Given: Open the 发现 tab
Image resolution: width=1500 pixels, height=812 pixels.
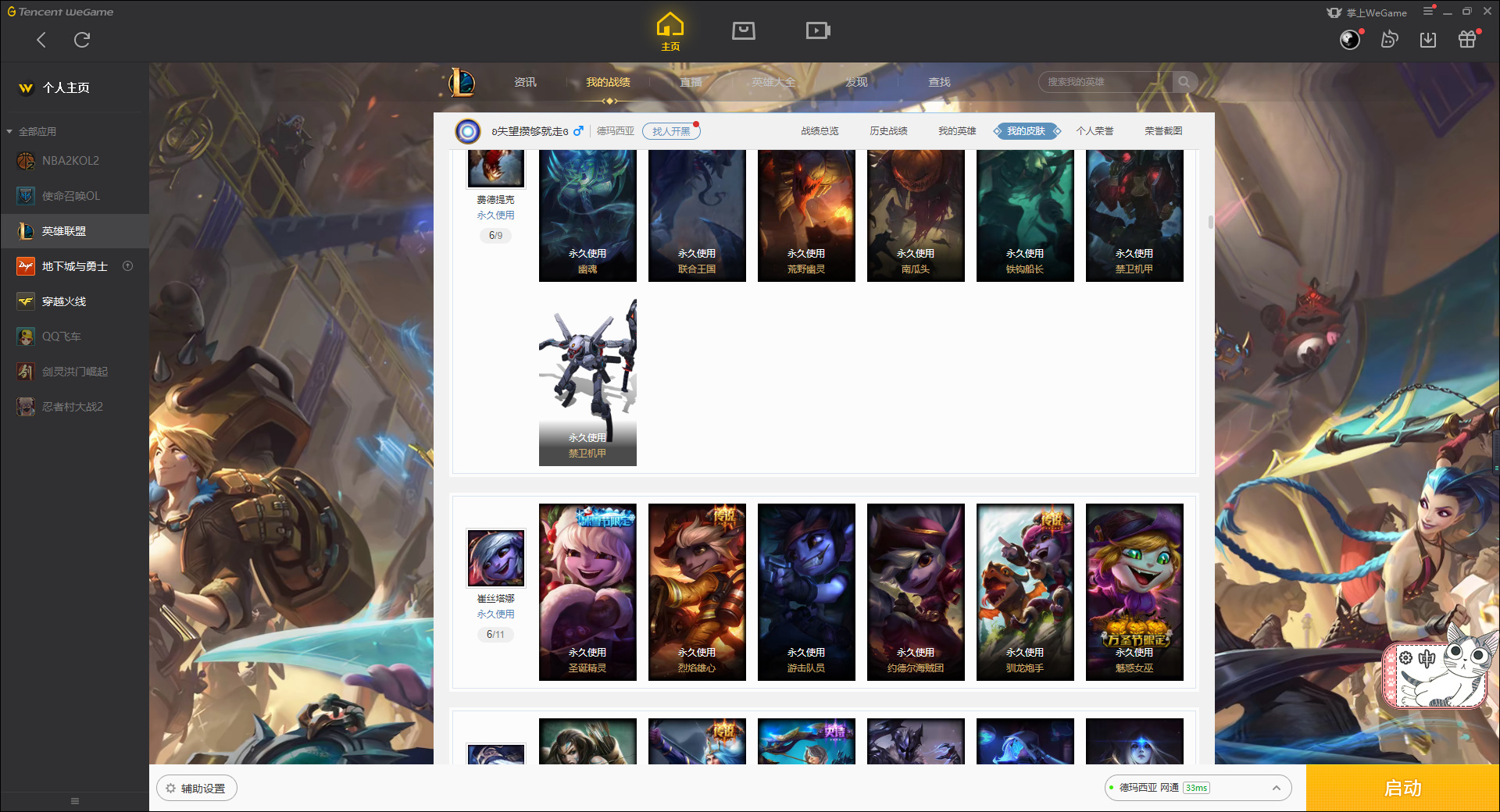Looking at the screenshot, I should coord(856,82).
